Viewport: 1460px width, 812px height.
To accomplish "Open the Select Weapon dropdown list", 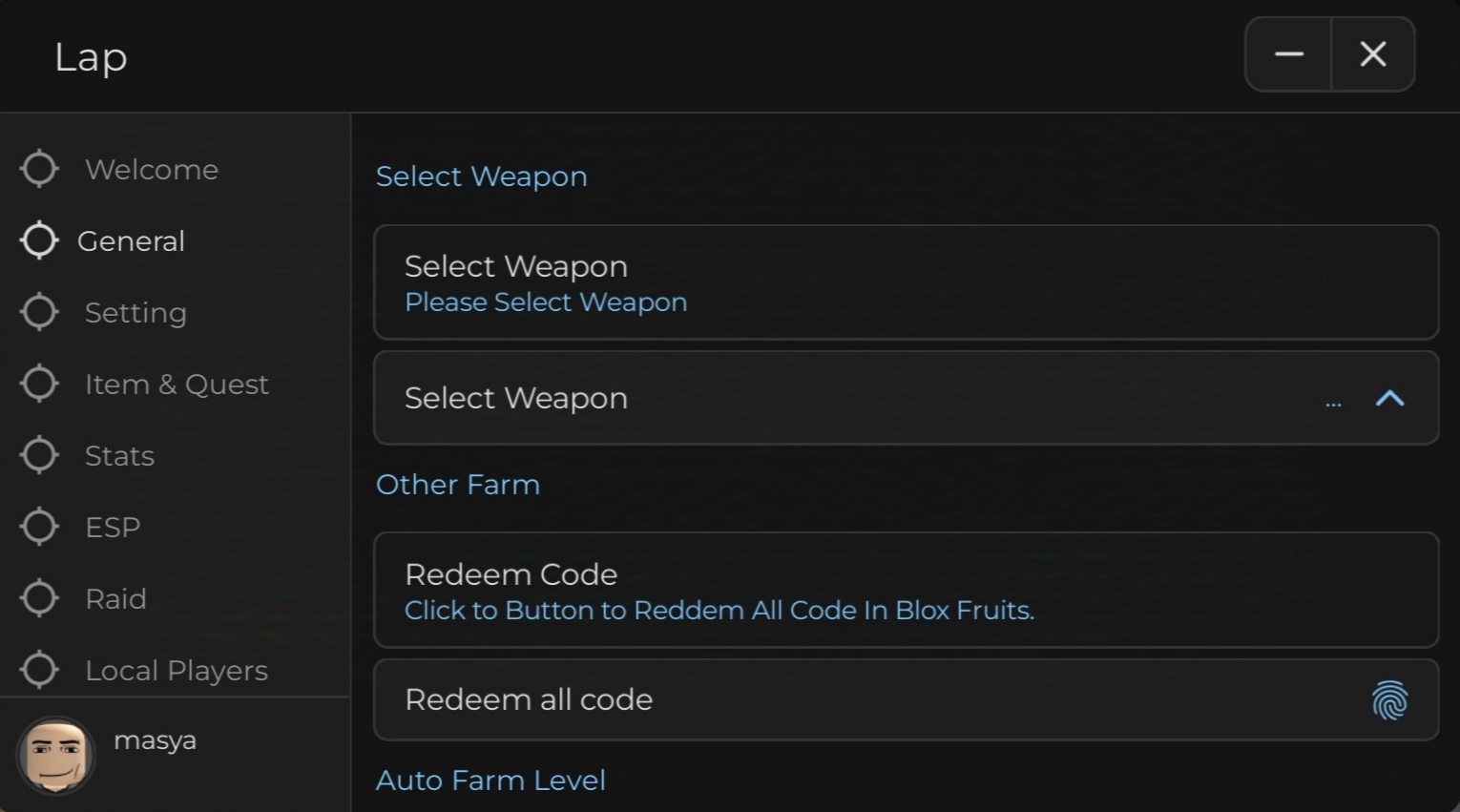I will pyautogui.click(x=906, y=398).
